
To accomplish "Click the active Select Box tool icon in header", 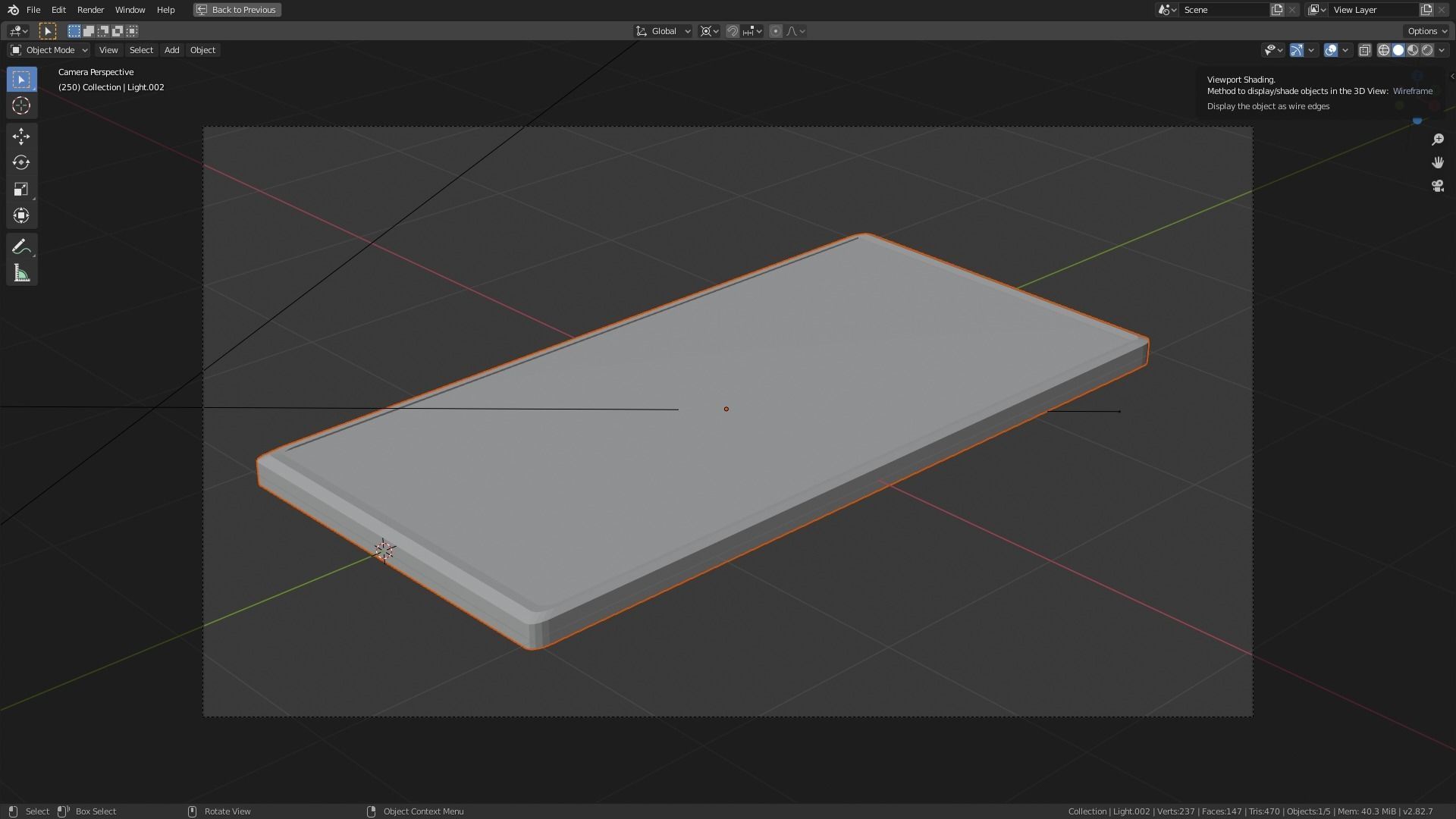I will (48, 31).
